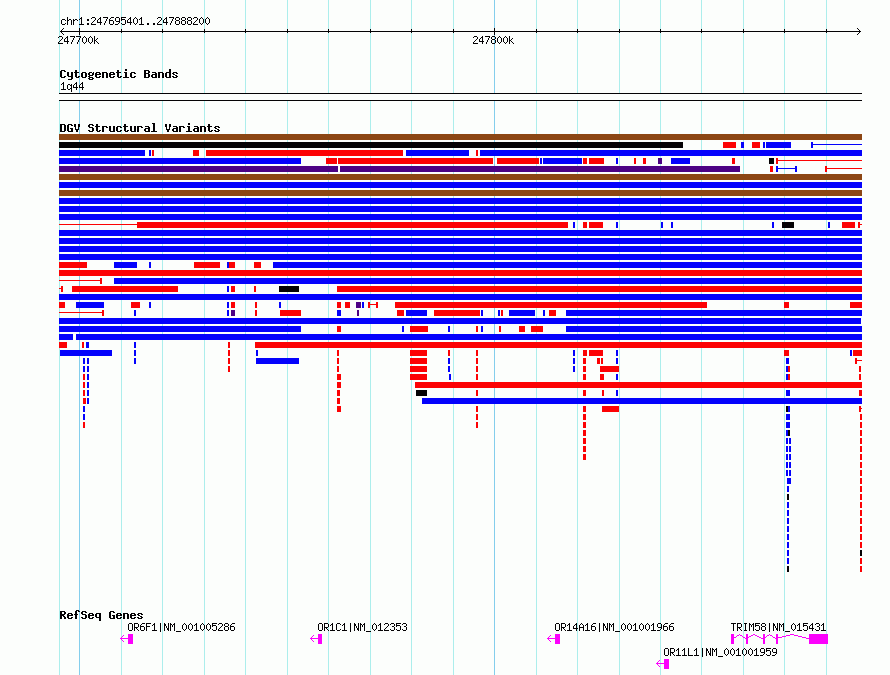Image resolution: width=890 pixels, height=675 pixels.
Task: Click the 1q44 cytogenetic band label
Action: tap(72, 86)
